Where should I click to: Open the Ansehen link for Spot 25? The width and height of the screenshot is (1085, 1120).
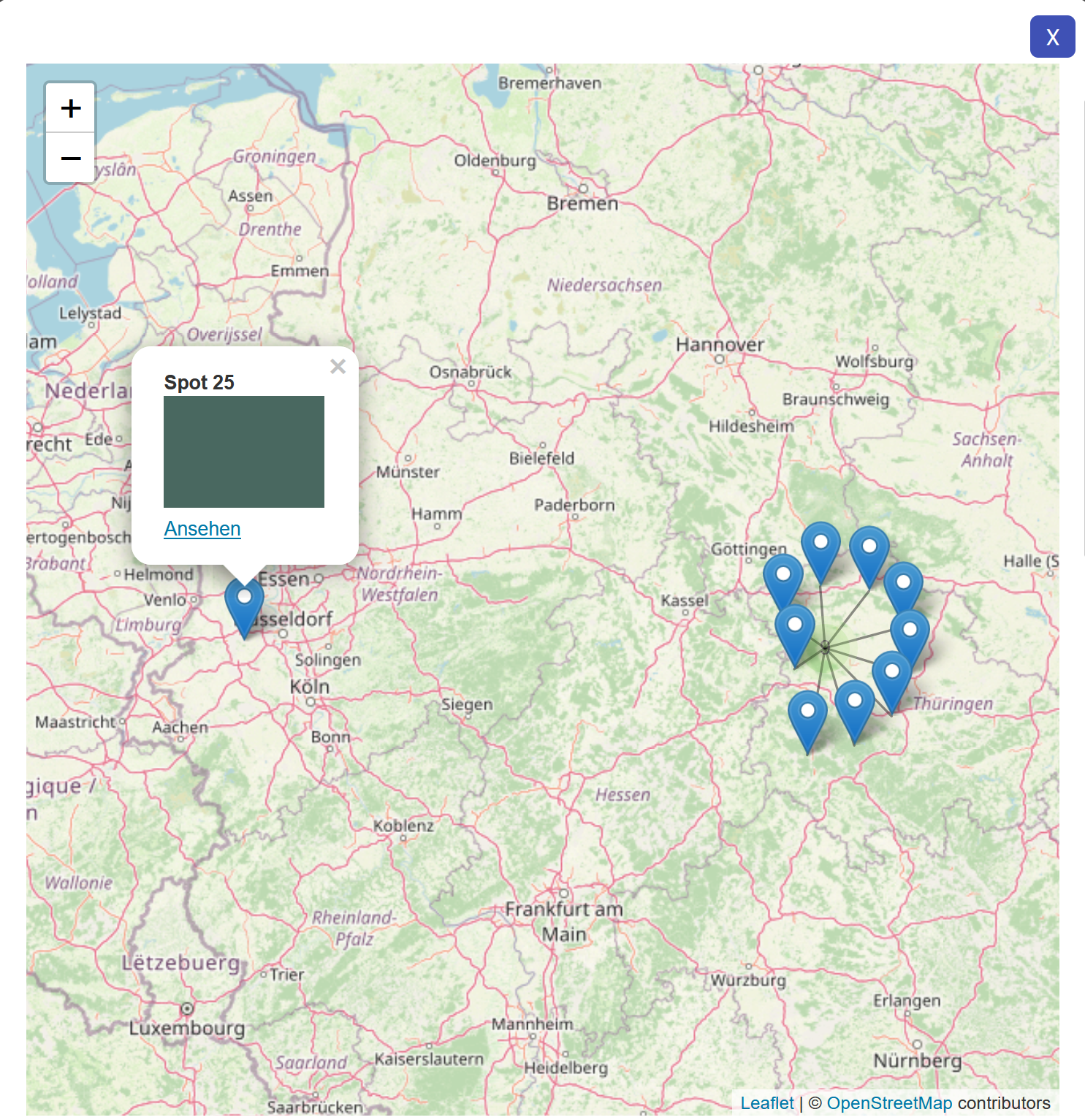(x=202, y=528)
